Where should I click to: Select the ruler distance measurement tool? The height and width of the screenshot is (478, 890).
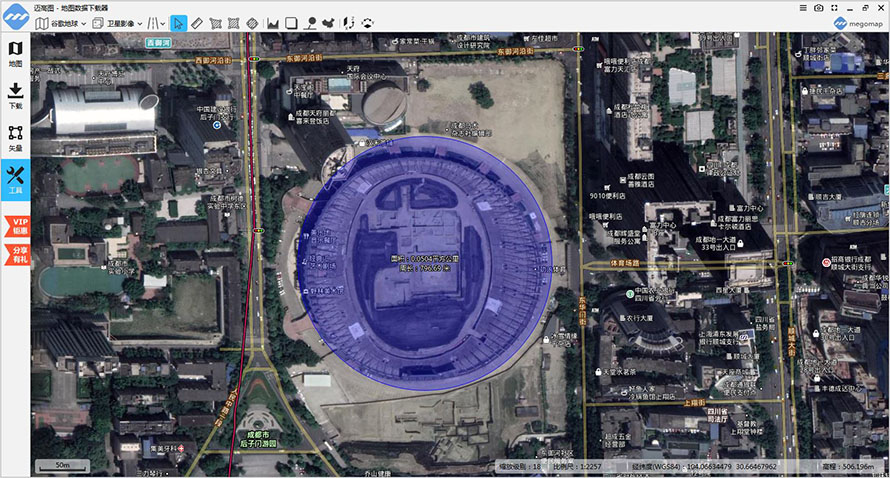point(197,23)
